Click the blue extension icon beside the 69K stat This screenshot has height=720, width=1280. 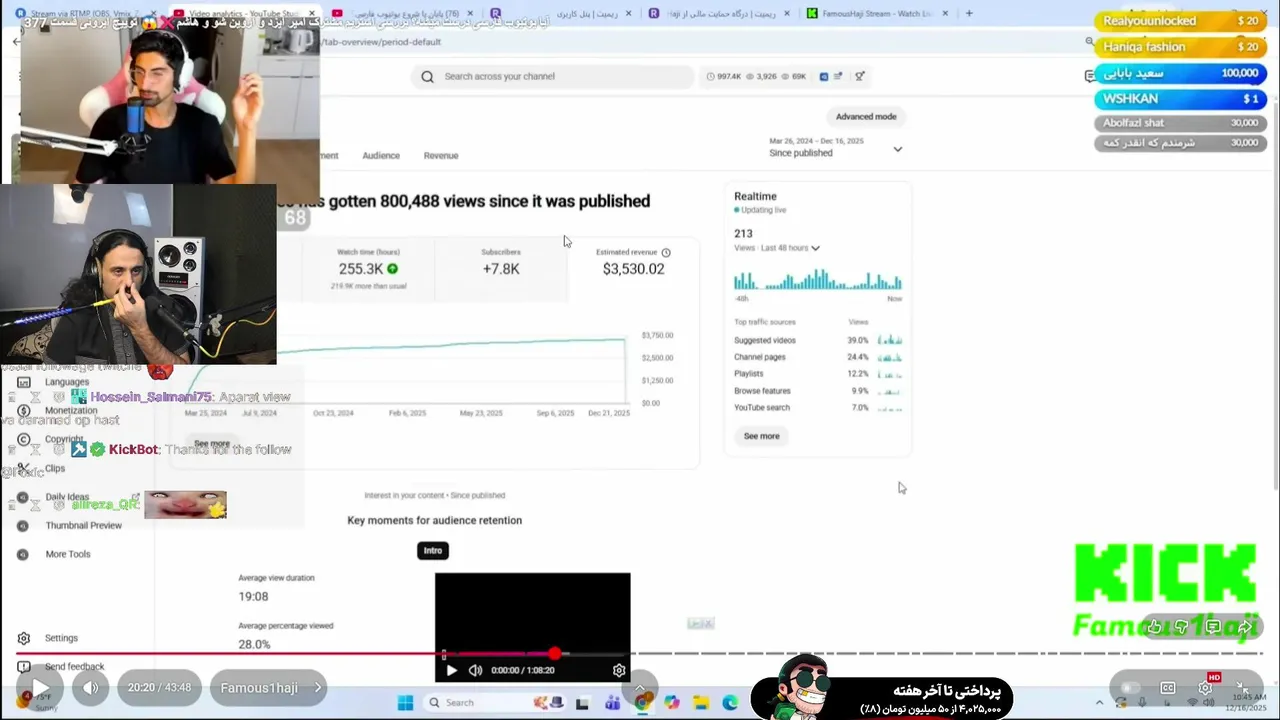[824, 76]
